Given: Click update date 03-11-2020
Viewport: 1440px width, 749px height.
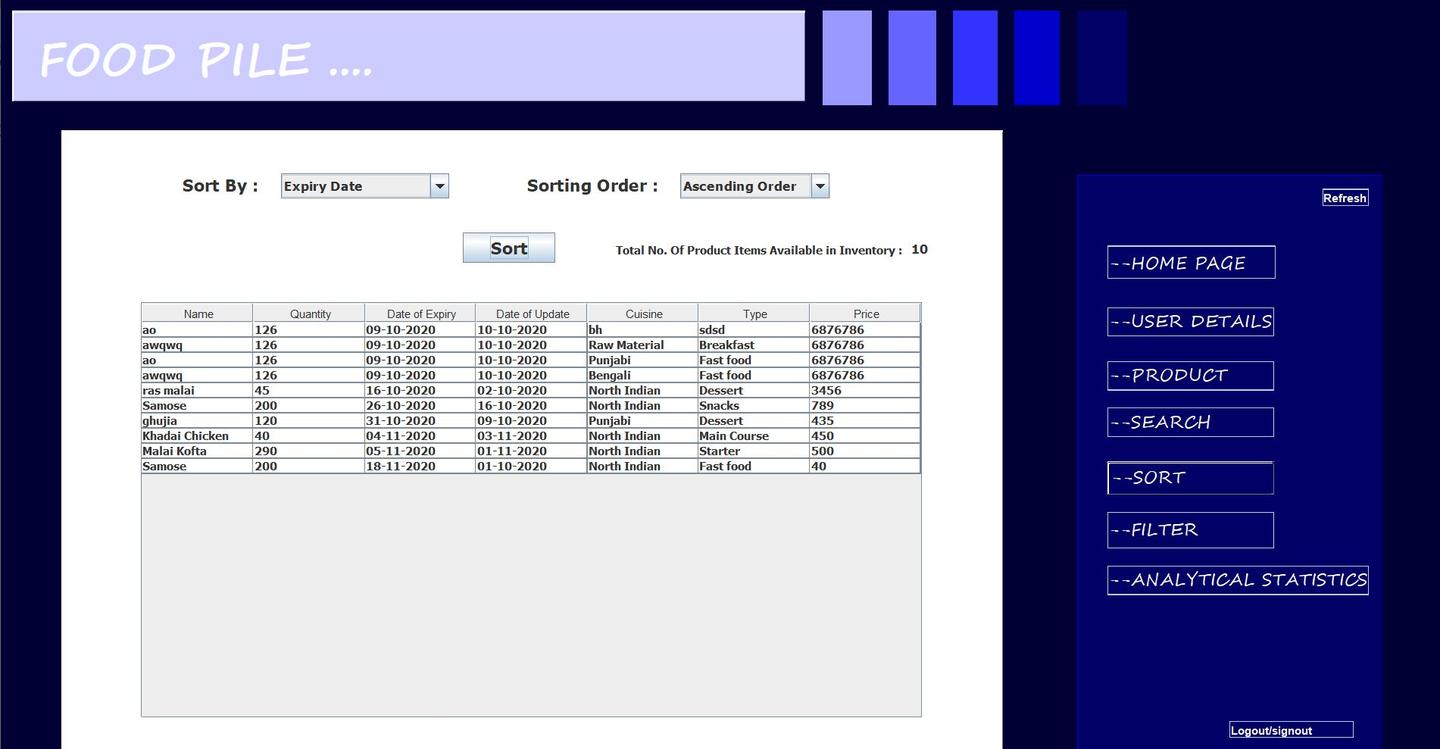Looking at the screenshot, I should (x=531, y=435).
